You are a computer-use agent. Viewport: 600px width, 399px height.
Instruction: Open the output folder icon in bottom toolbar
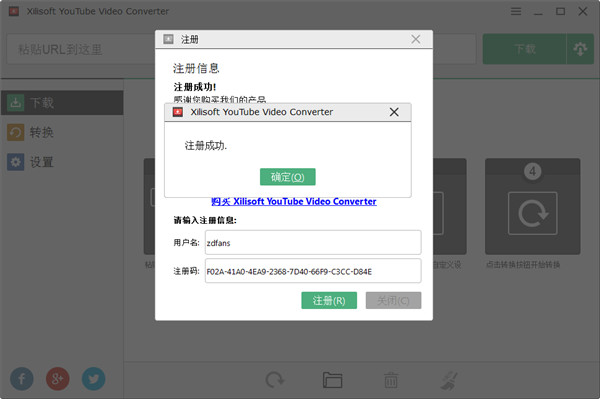point(332,380)
